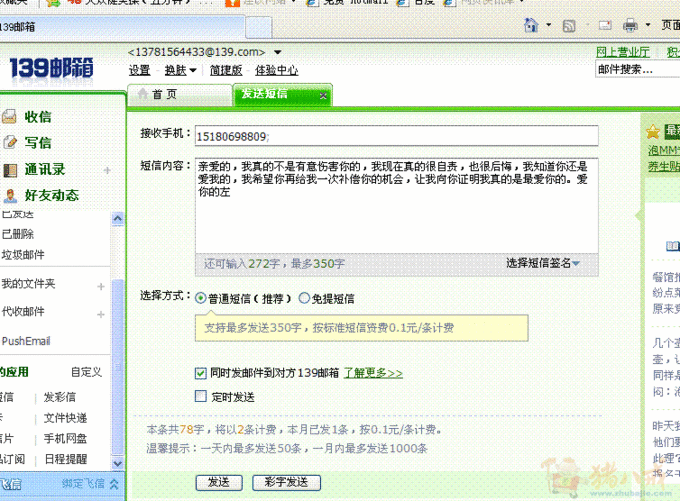Viewport: 680px width, 501px height.
Task: Expand 绑定飞信 chevron
Action: click(114, 484)
